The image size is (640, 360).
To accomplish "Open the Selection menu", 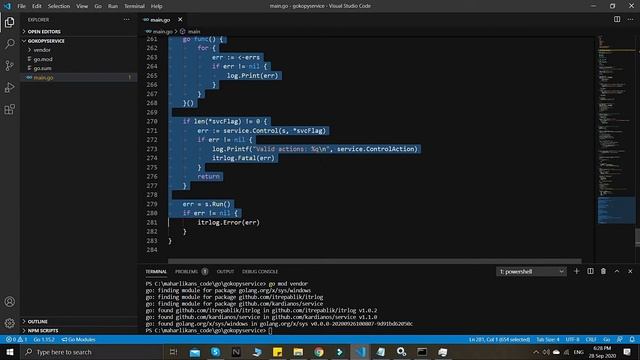I will 59,6.
